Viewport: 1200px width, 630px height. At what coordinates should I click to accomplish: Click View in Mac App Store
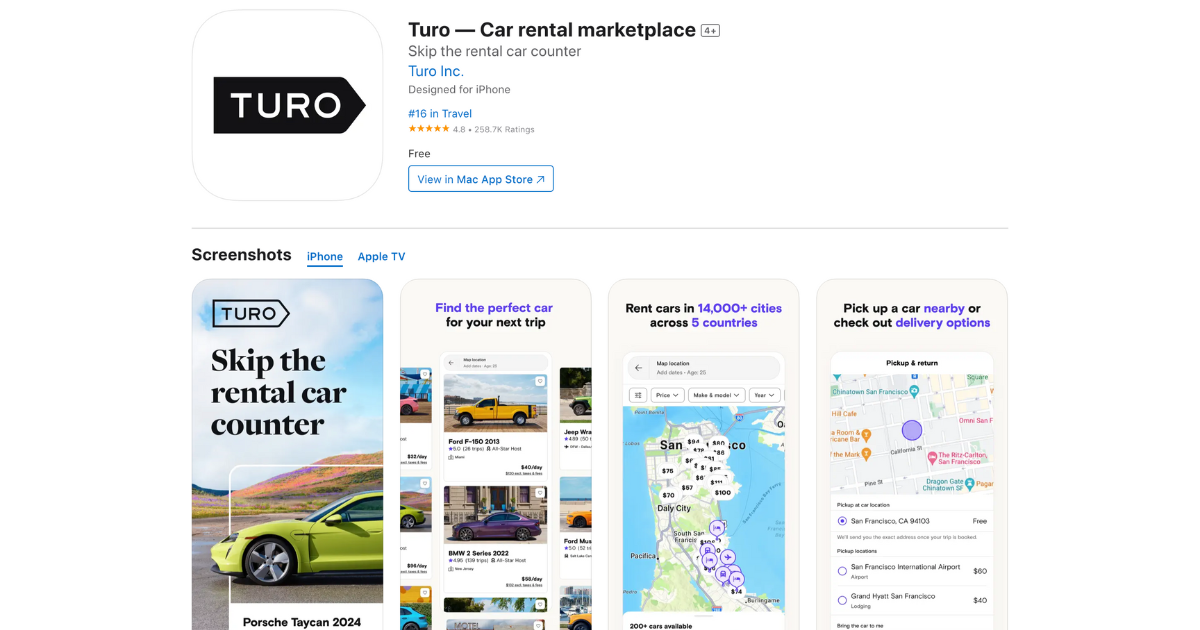pos(481,178)
